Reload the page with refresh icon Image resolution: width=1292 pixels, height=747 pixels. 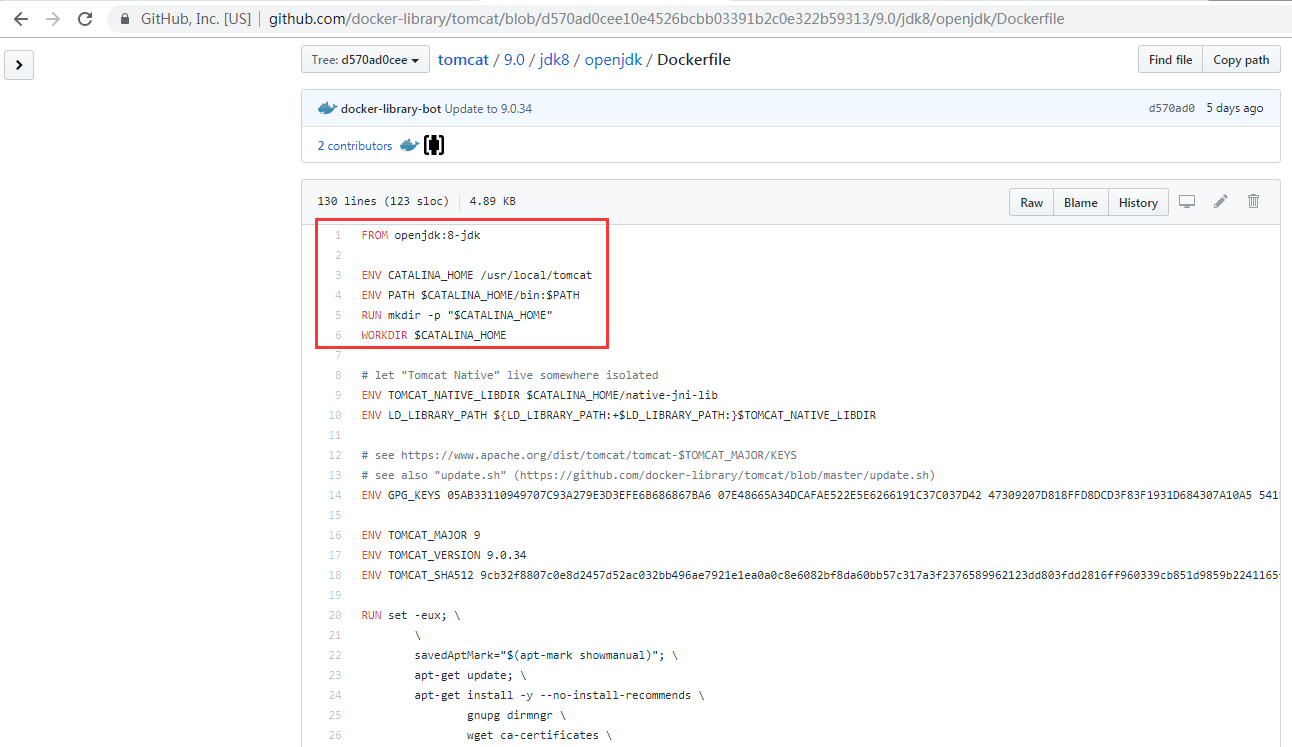click(85, 19)
